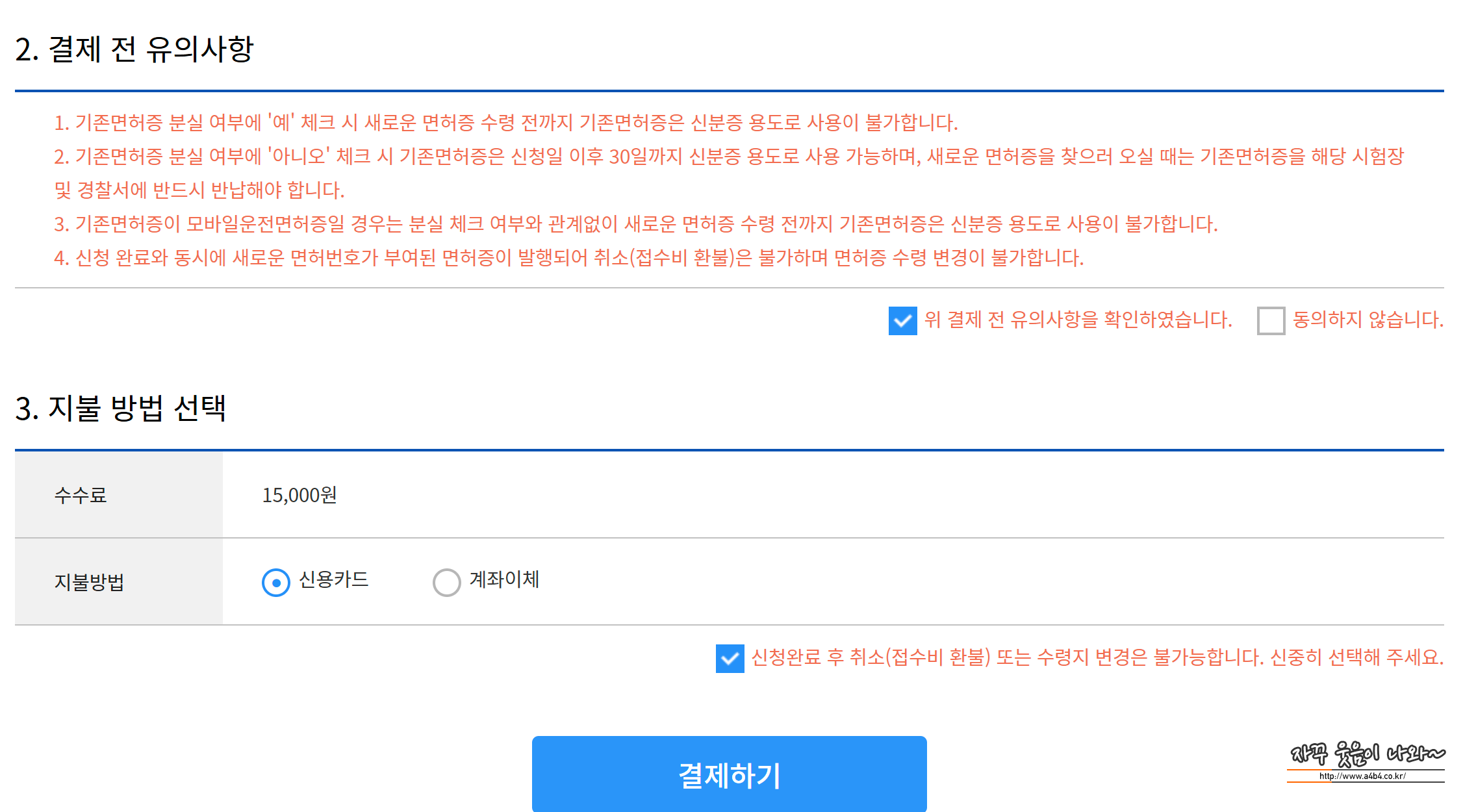Click the 2. 결제 전 유의사항 heading
The width and height of the screenshot is (1476, 812).
134,49
